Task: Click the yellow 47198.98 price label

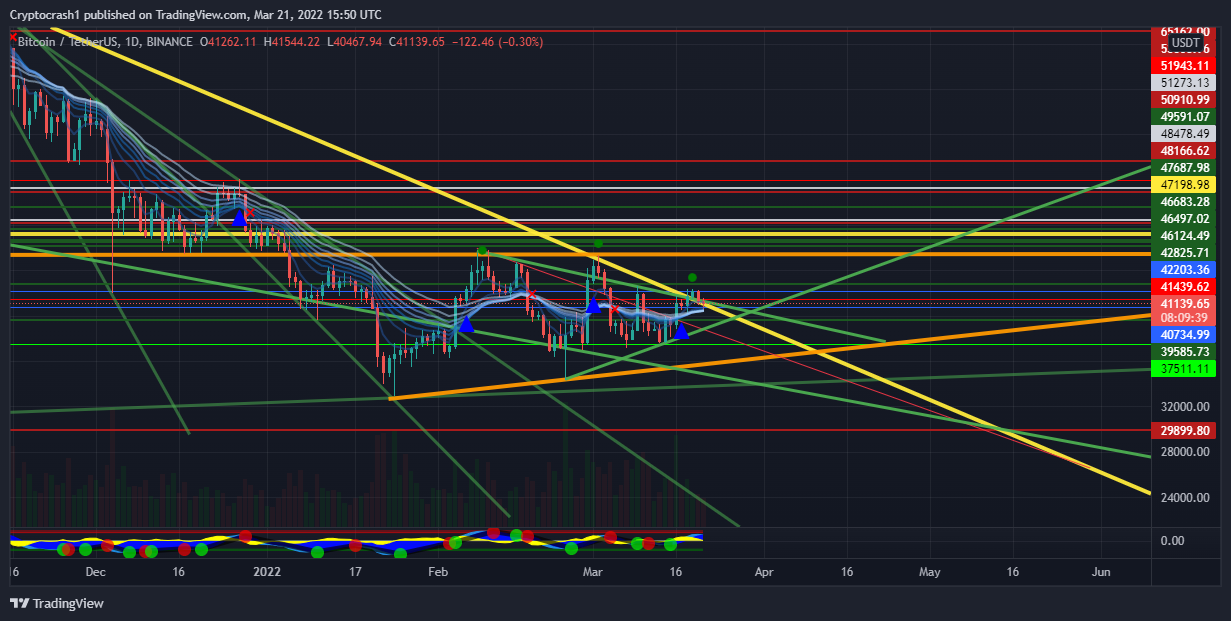Action: tap(1185, 184)
